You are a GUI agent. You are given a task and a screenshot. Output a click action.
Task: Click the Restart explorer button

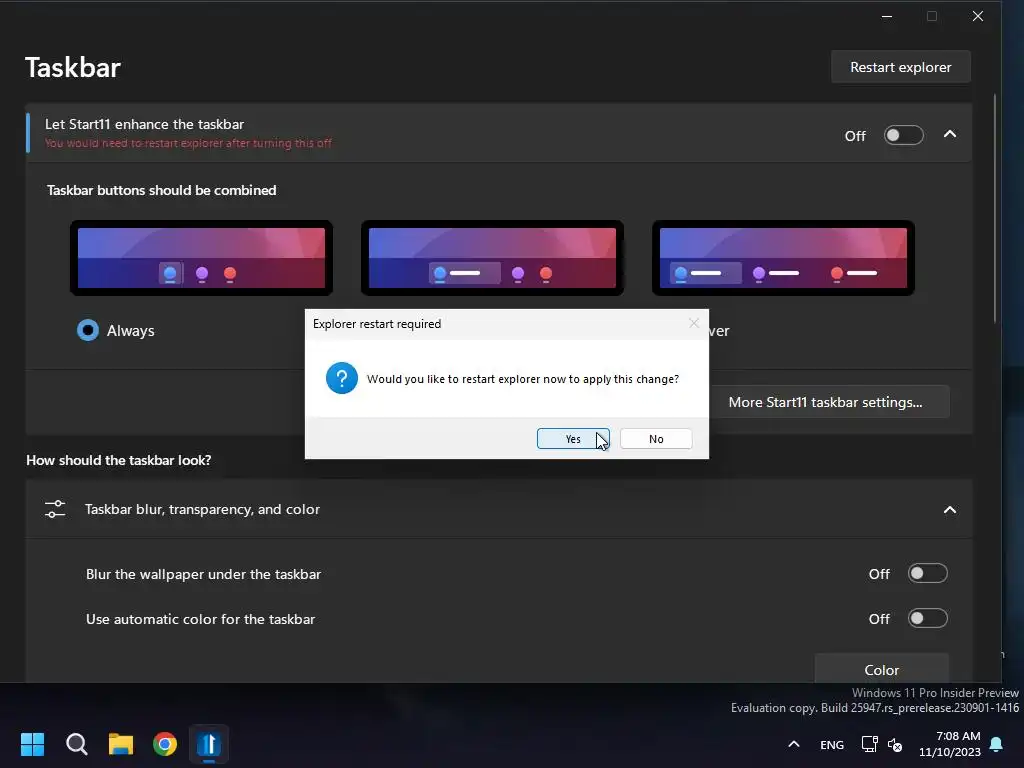[x=901, y=67]
